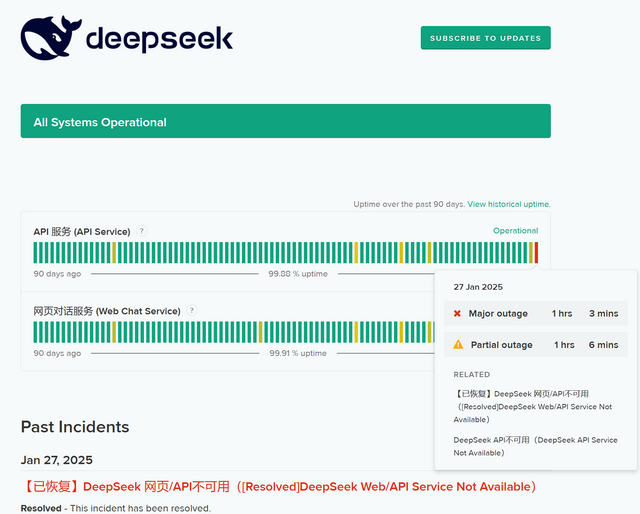Click orange warning Partial outage icon
This screenshot has width=640, height=514.
(x=458, y=345)
